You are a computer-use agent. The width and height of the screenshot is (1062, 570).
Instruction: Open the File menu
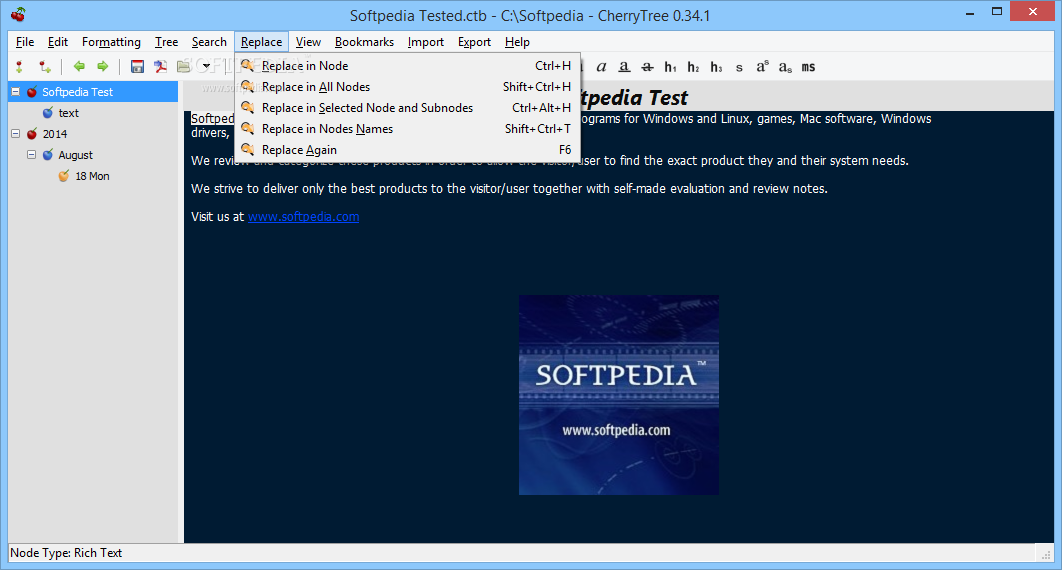coord(25,42)
